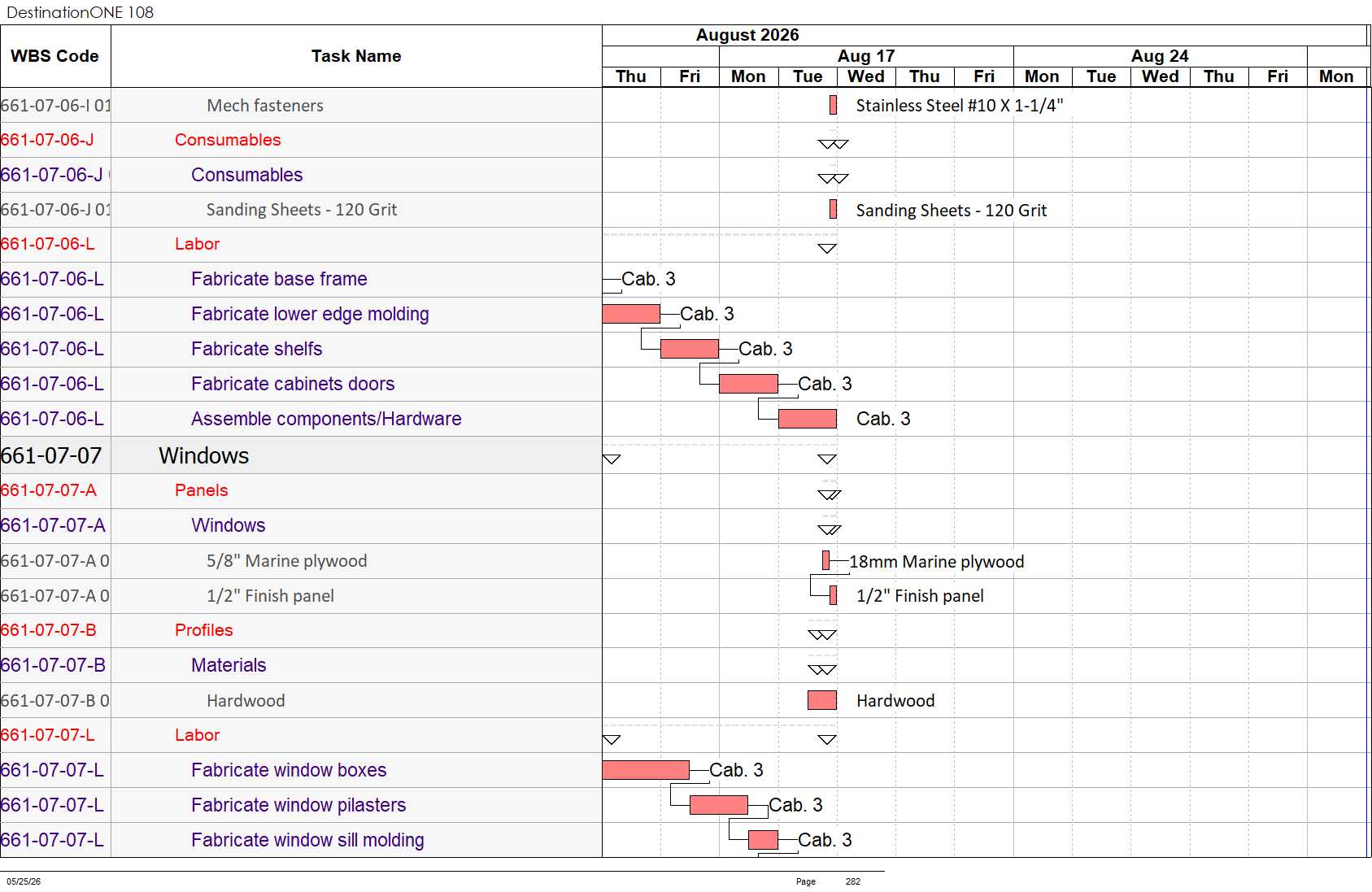
Task: Click the Sanding Sheets 120 Grit marker
Action: click(x=833, y=209)
